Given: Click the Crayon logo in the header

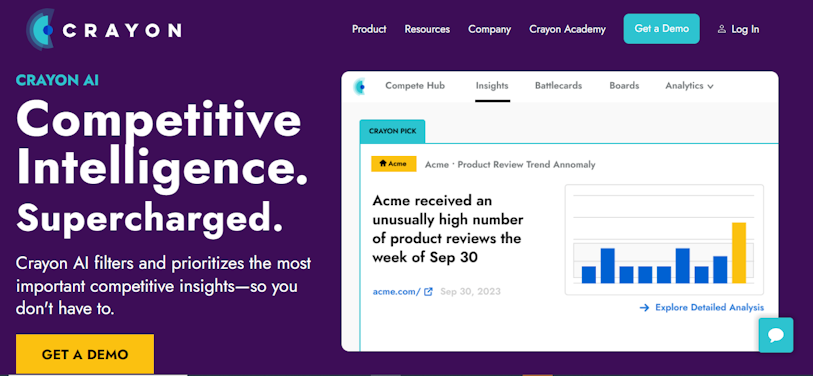Looking at the screenshot, I should tap(104, 30).
